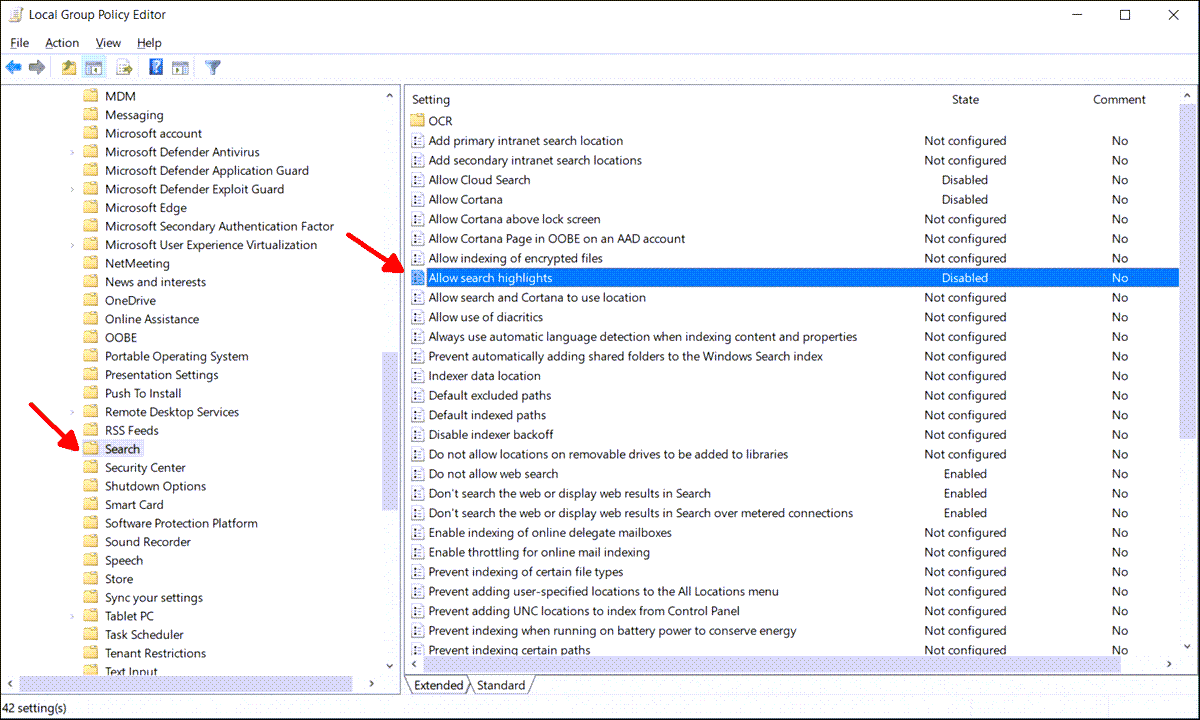Viewport: 1200px width, 720px height.
Task: Click the Forward navigation arrow
Action: click(x=37, y=67)
